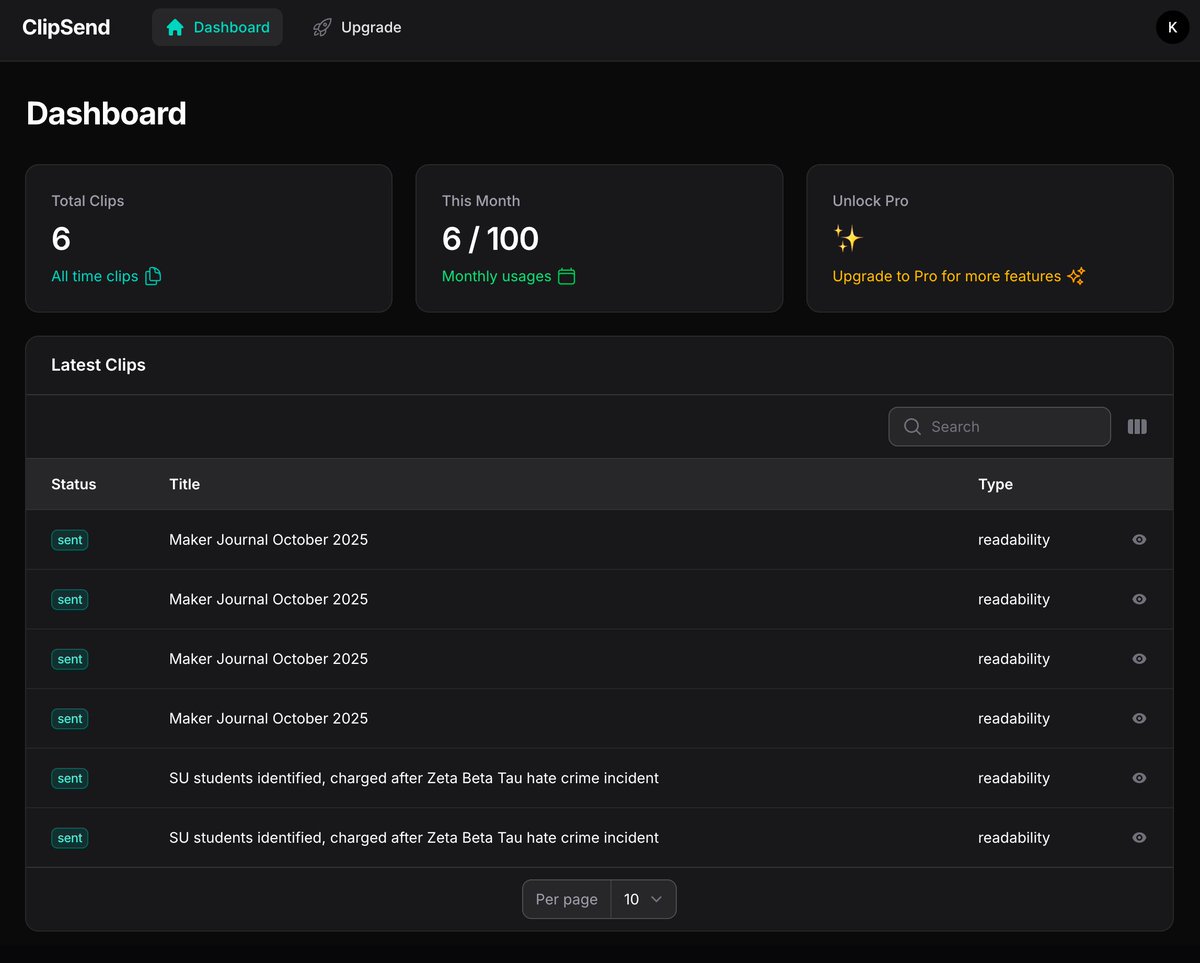This screenshot has height=963, width=1200.
Task: Sort by the Status column header
Action: pos(74,484)
